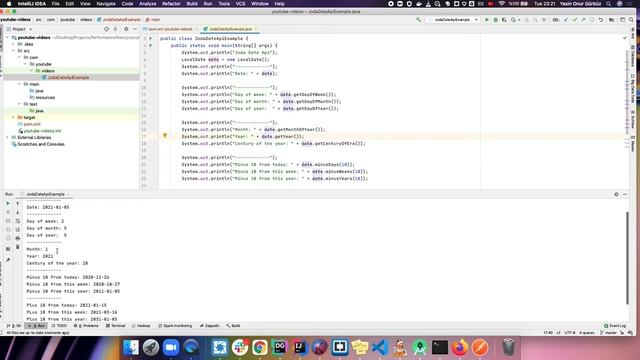Click the run gutter arrow beside main method
Screen dimensions: 640x360
151,45
